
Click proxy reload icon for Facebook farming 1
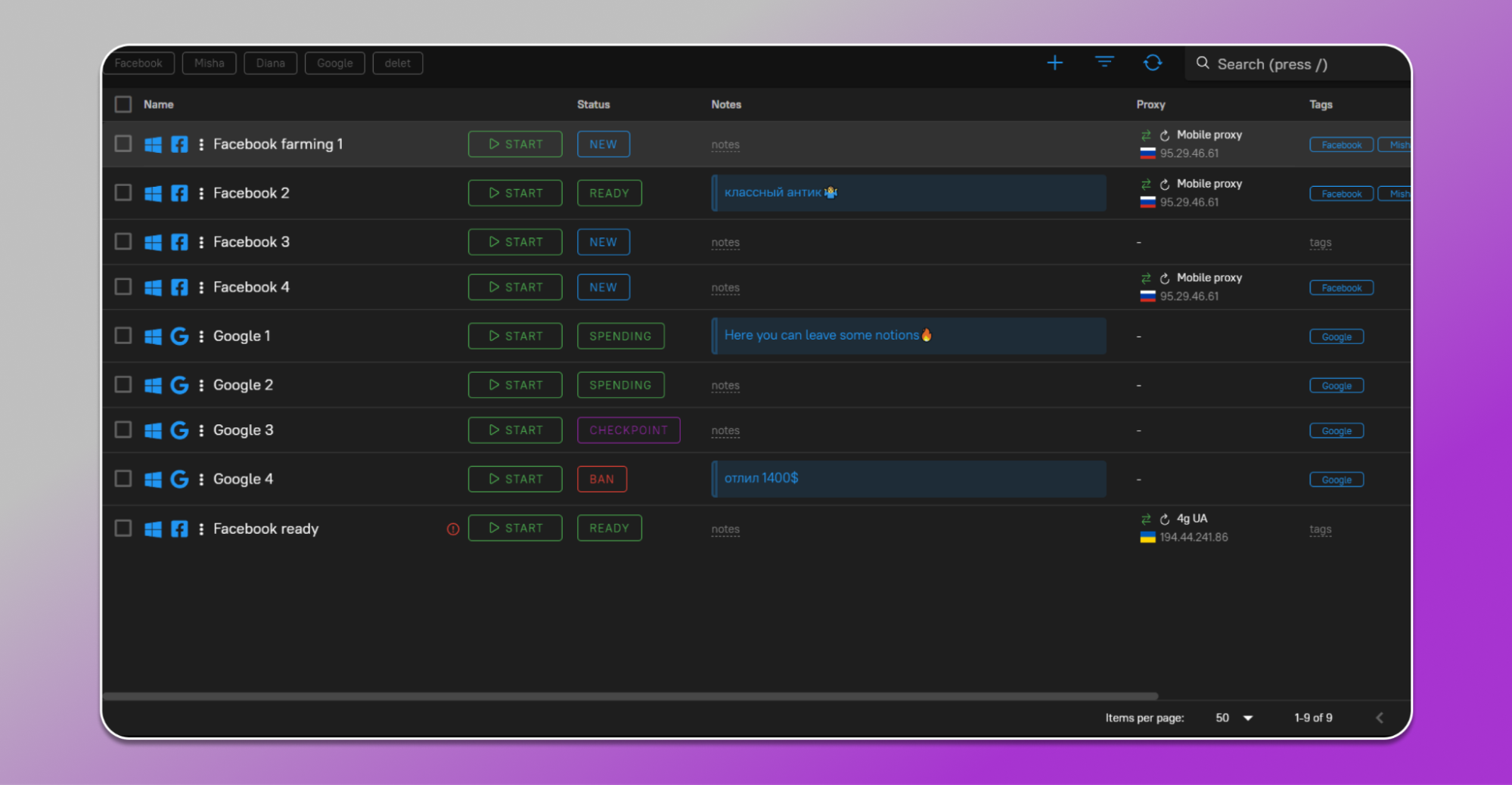pyautogui.click(x=1165, y=135)
